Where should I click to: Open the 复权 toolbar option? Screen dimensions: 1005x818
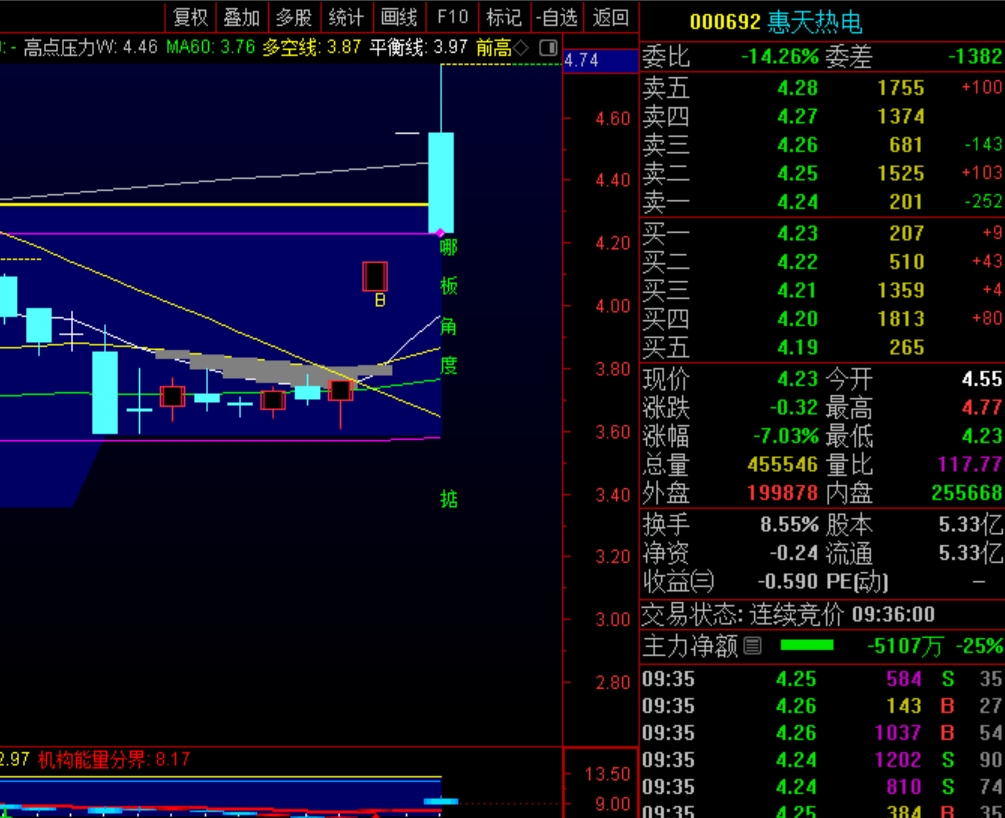tap(191, 17)
